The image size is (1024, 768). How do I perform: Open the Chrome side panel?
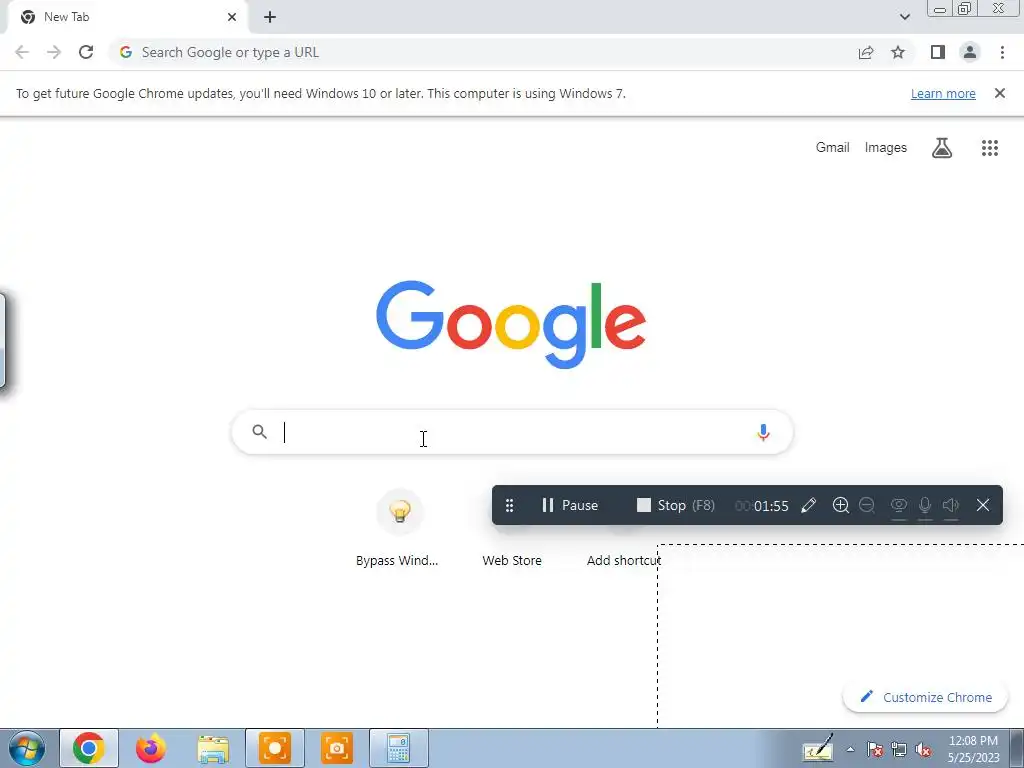[x=938, y=52]
